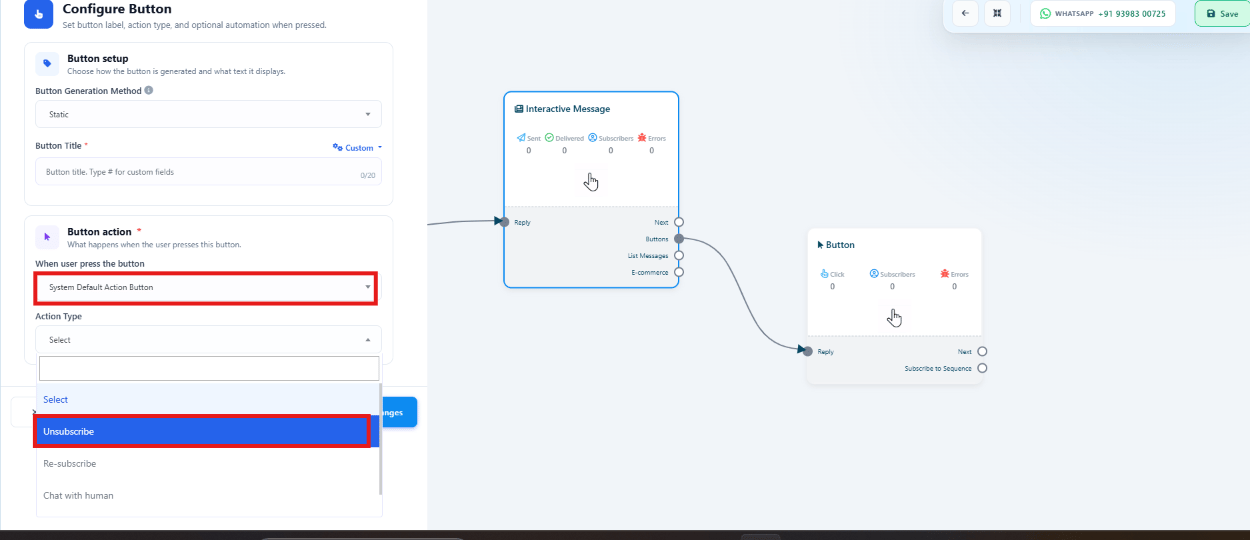Open the Button Generation Method Static dropdown
Image resolution: width=1250 pixels, height=541 pixels.
(208, 114)
